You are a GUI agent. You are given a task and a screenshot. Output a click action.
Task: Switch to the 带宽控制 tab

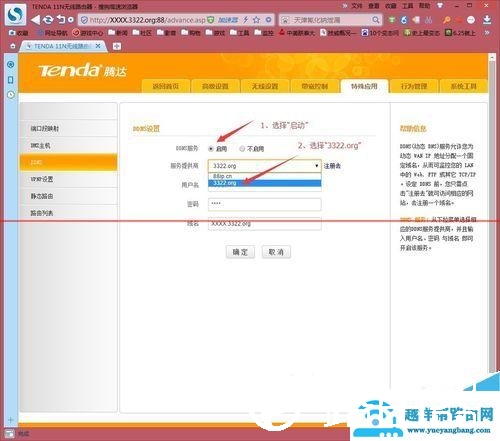coord(315,86)
